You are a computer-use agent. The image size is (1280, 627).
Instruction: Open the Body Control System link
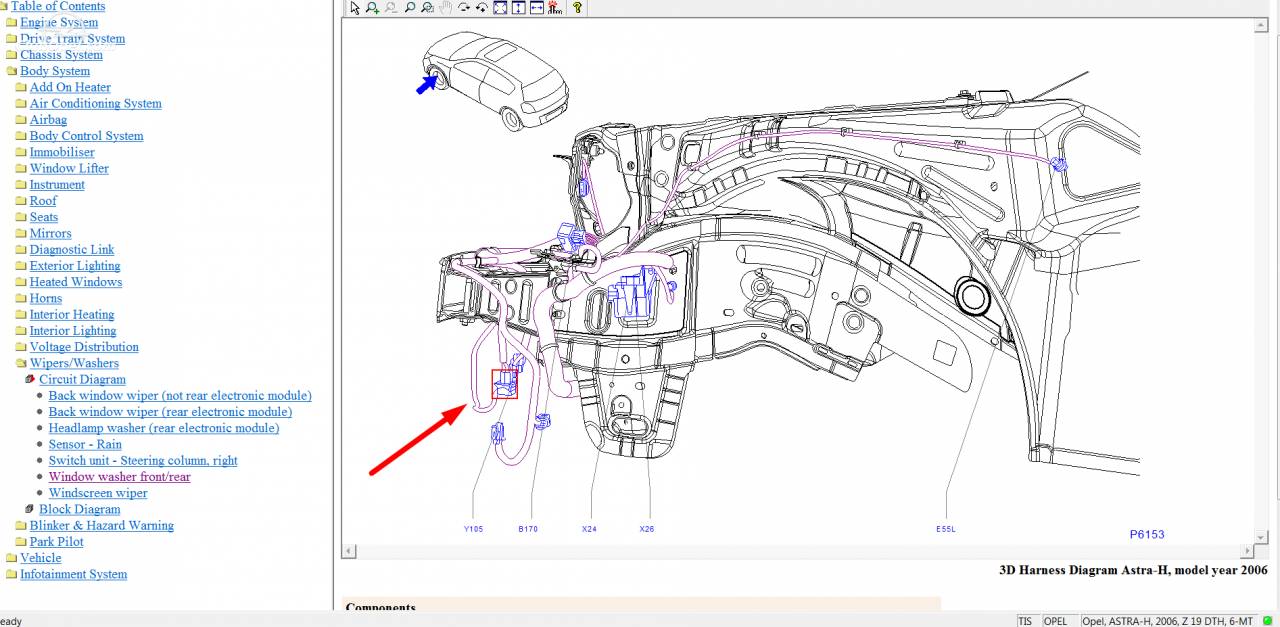[86, 136]
